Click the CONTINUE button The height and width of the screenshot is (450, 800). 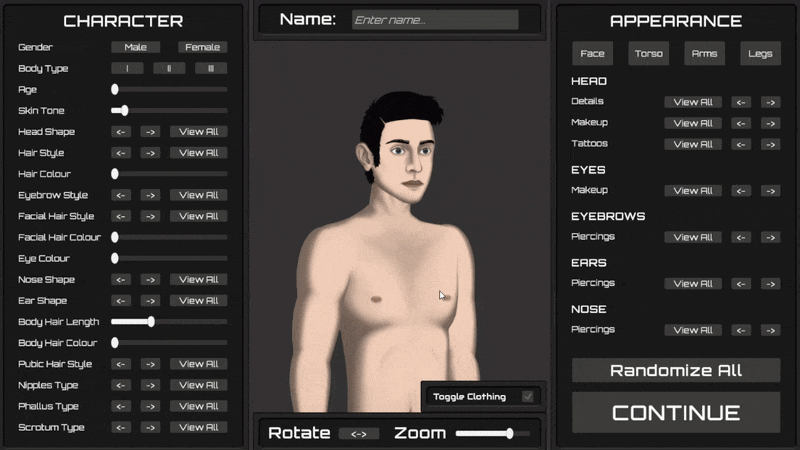[x=676, y=413]
